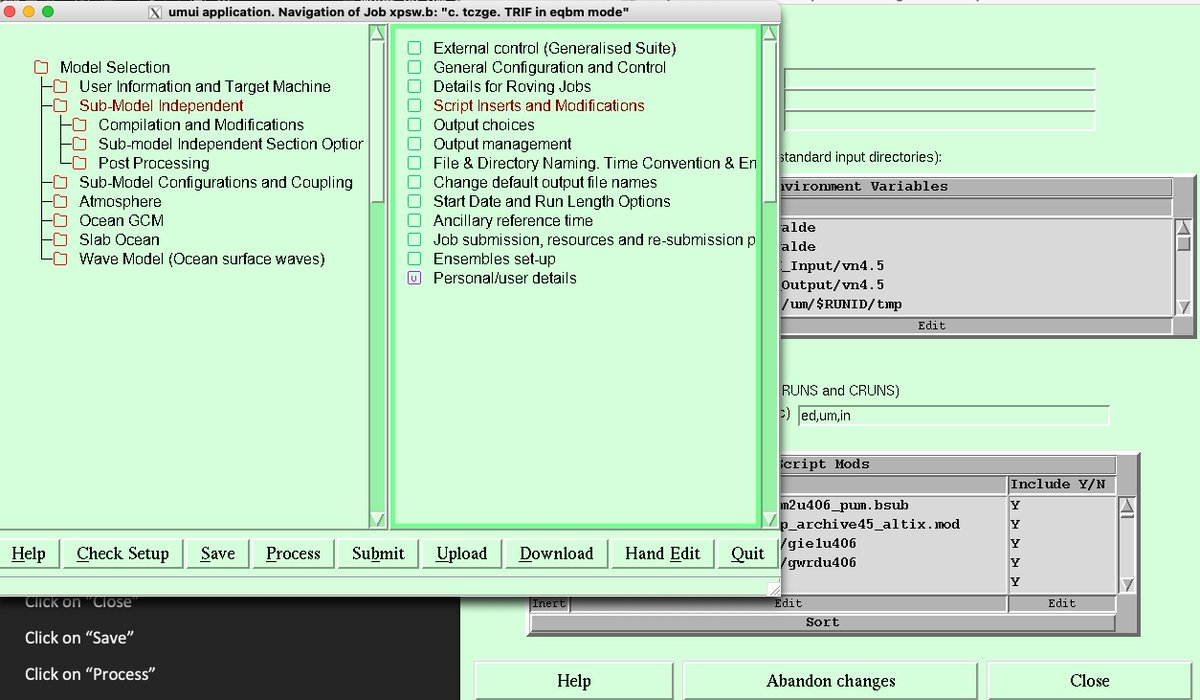1200x700 pixels.
Task: Open Change default output file names icon
Action: [x=414, y=182]
